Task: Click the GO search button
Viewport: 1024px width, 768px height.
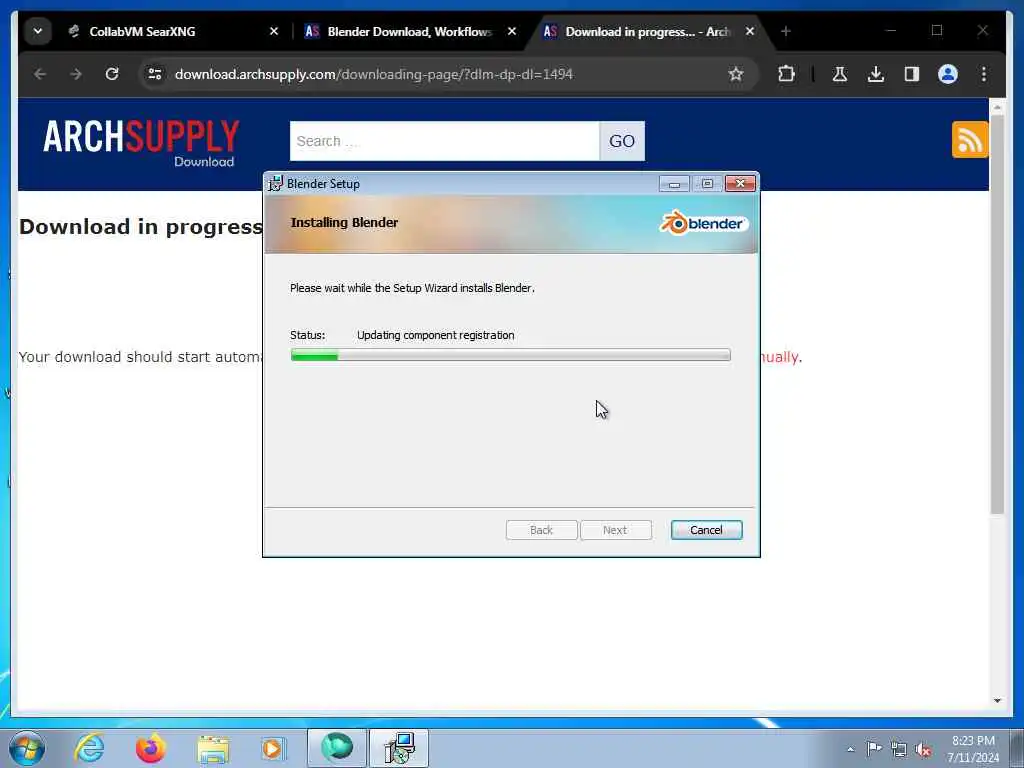Action: coord(622,141)
